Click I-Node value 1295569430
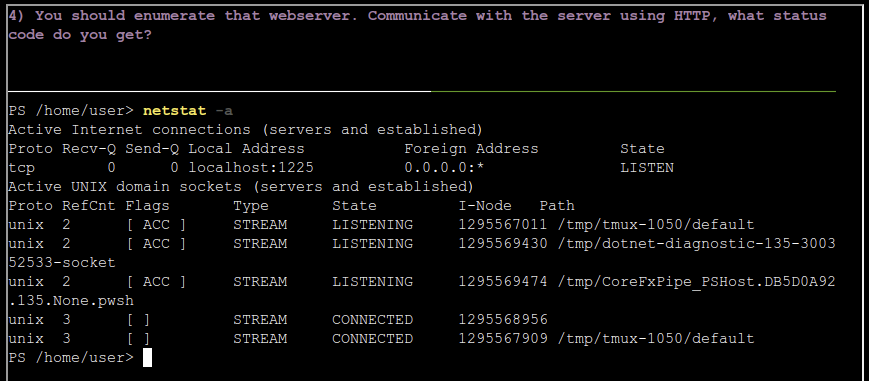 pyautogui.click(x=503, y=243)
